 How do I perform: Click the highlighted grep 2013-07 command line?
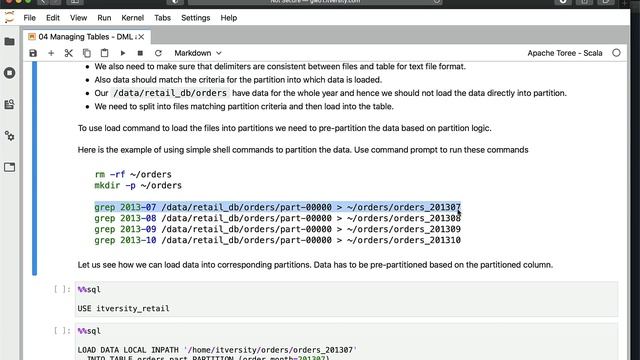pyautogui.click(x=278, y=207)
